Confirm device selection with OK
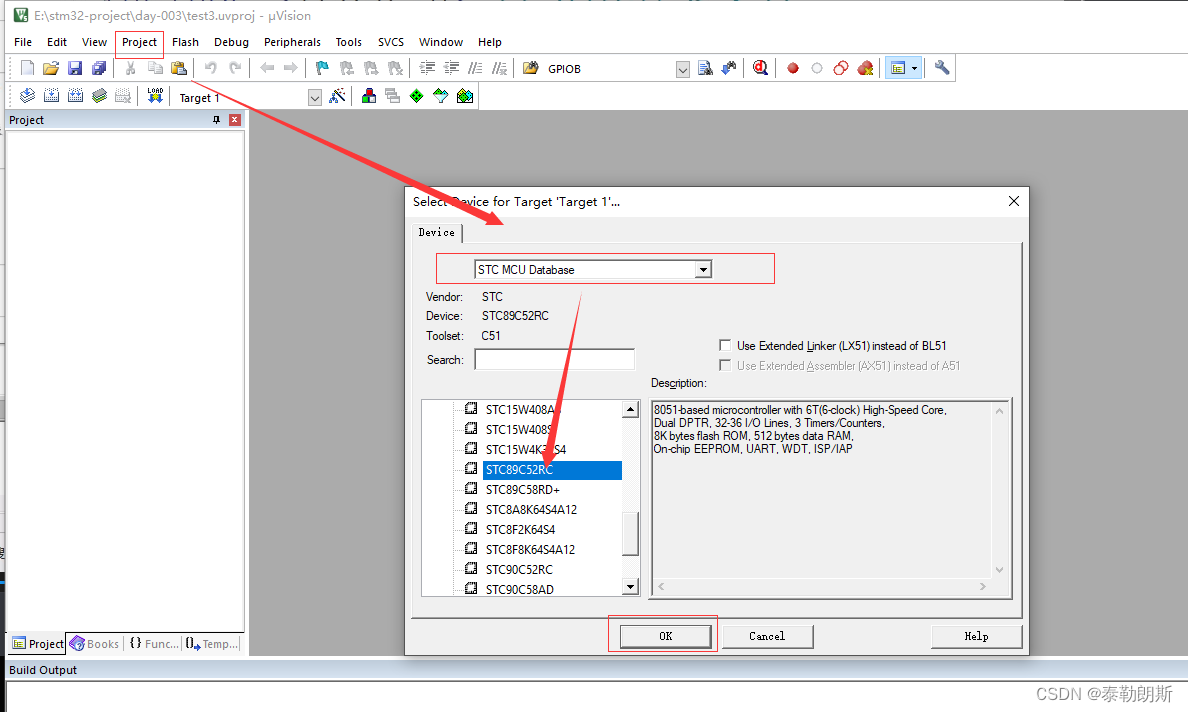The height and width of the screenshot is (712, 1188). [x=665, y=636]
